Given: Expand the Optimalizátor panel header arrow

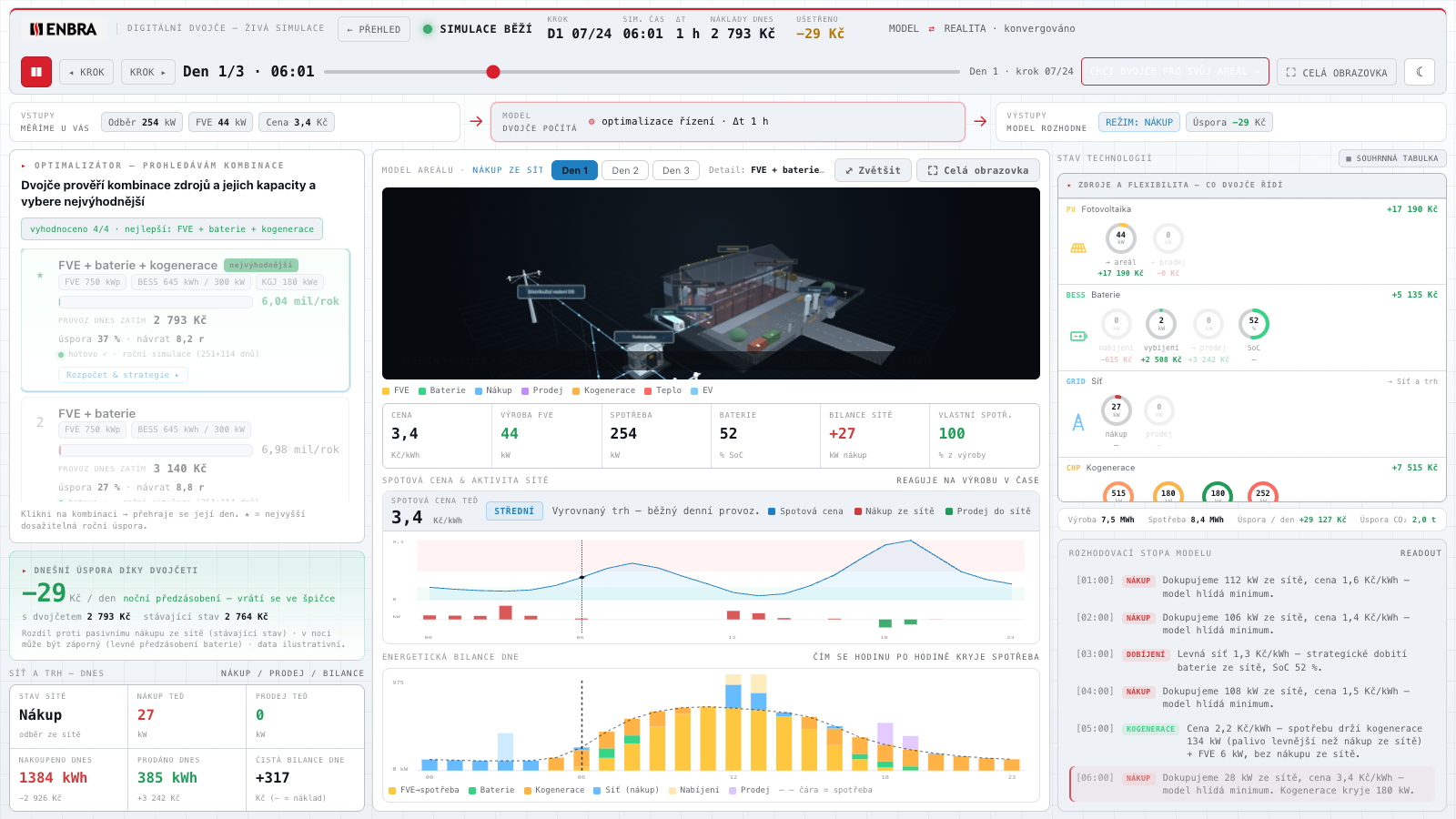Looking at the screenshot, I should (24, 166).
